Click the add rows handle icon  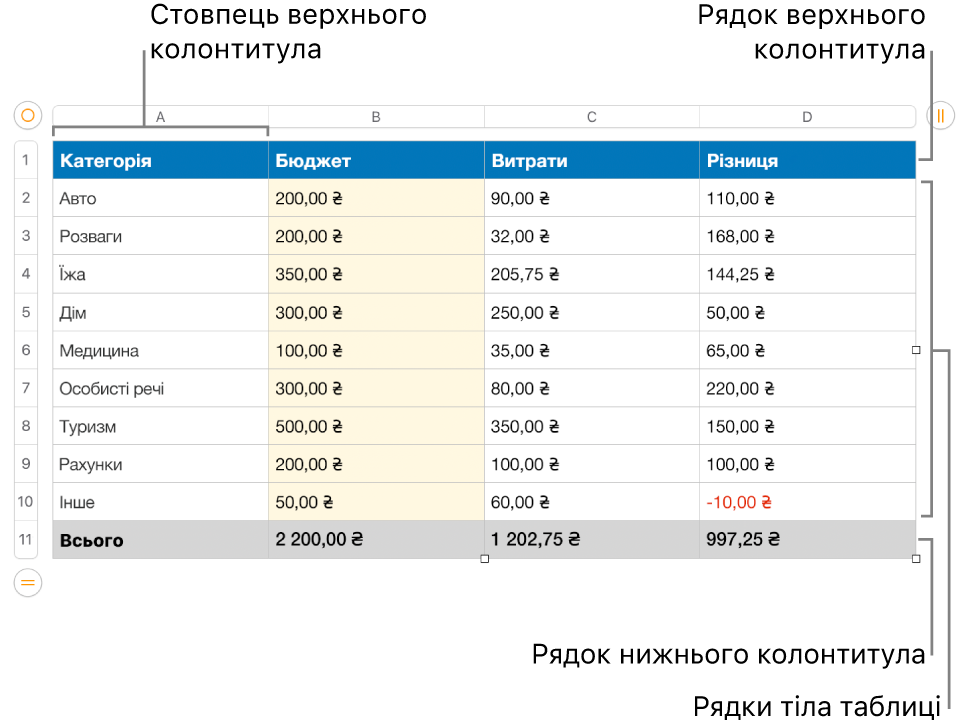point(28,583)
